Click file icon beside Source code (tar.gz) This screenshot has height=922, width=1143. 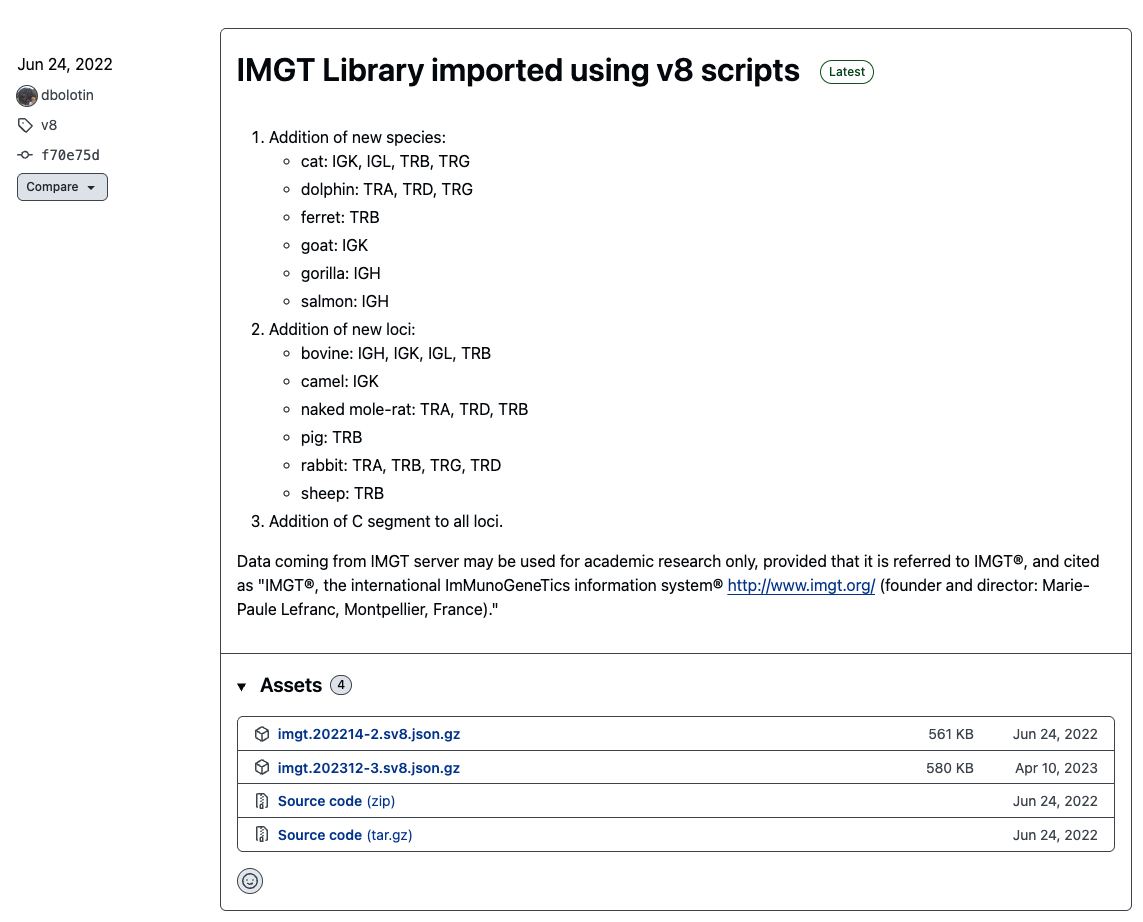click(x=261, y=835)
